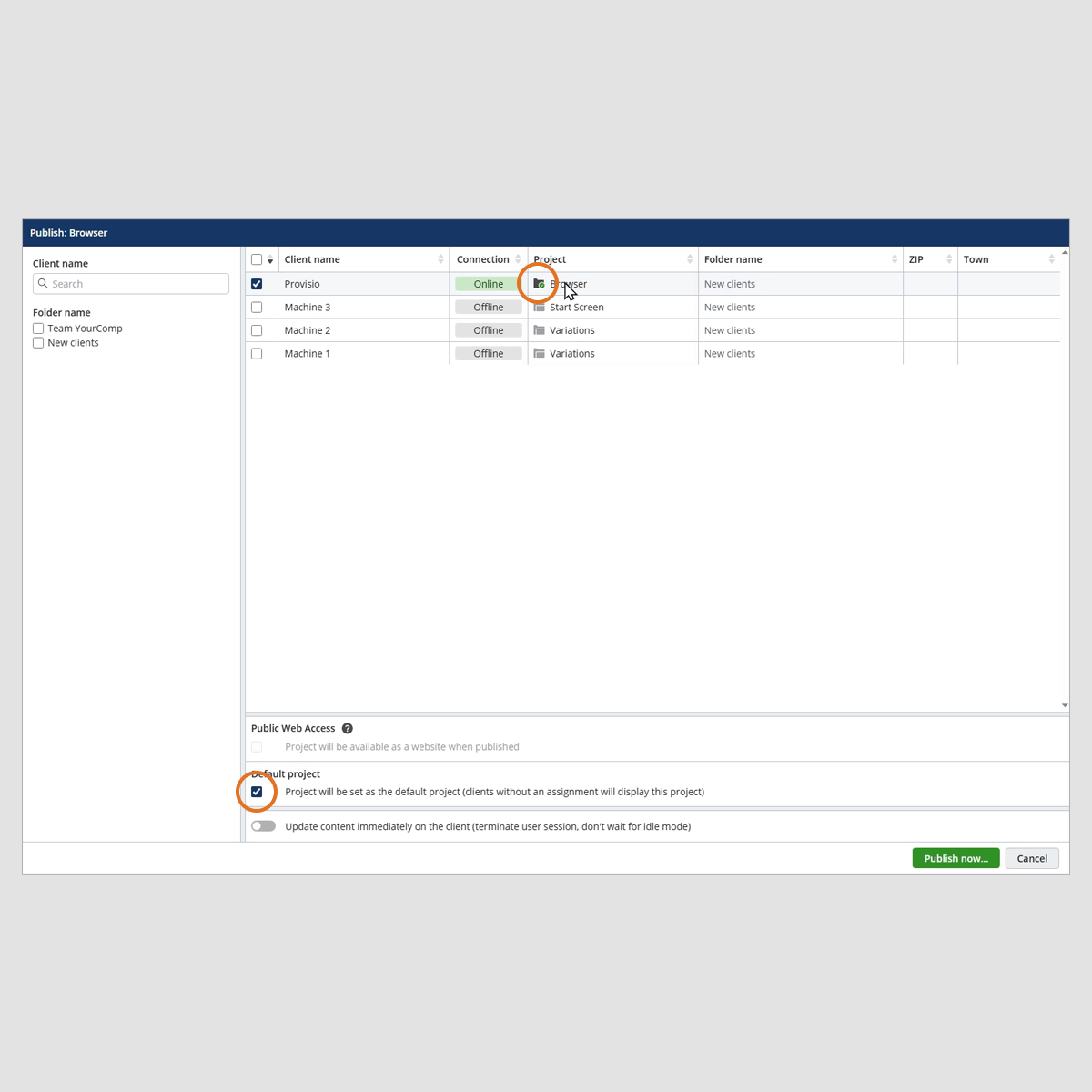1092x1092 pixels.
Task: Open the select-all dropdown arrow
Action: [270, 261]
